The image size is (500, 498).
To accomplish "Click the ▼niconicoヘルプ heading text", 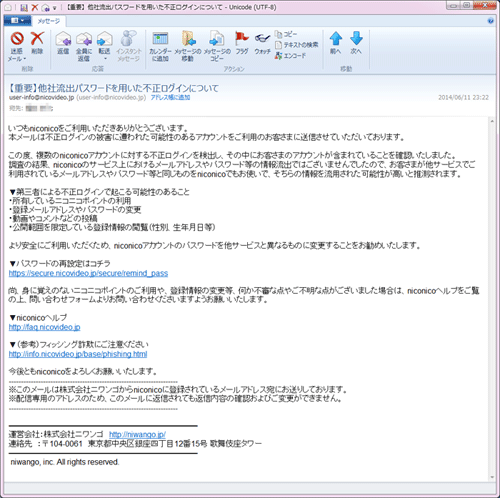I will point(38,318).
